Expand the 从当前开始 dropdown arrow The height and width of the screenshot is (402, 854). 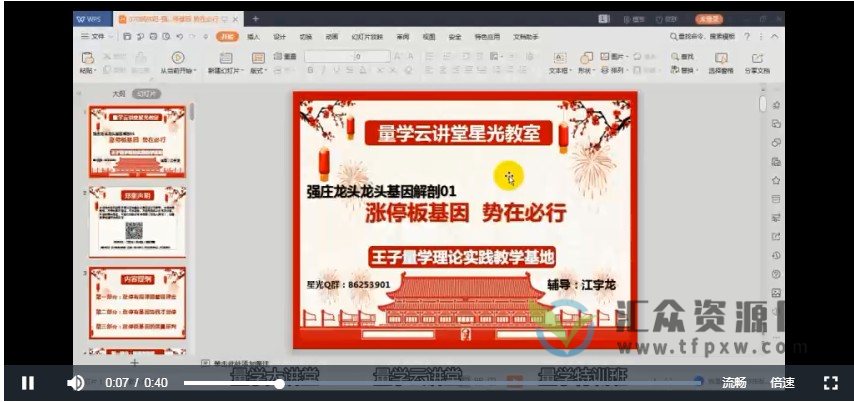tap(196, 71)
